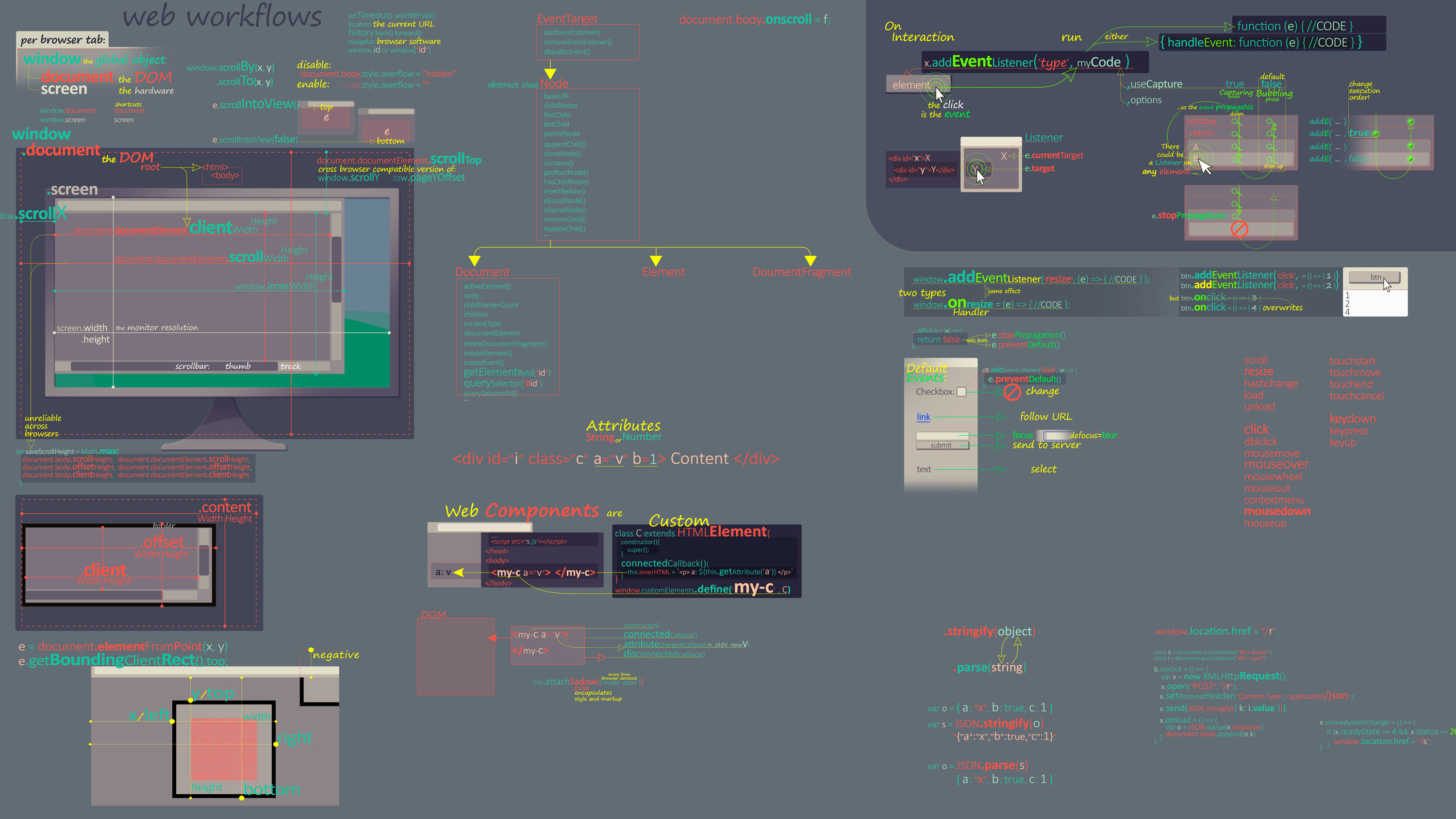Click the "web workflows" title
The height and width of the screenshot is (819, 1456).
(222, 16)
